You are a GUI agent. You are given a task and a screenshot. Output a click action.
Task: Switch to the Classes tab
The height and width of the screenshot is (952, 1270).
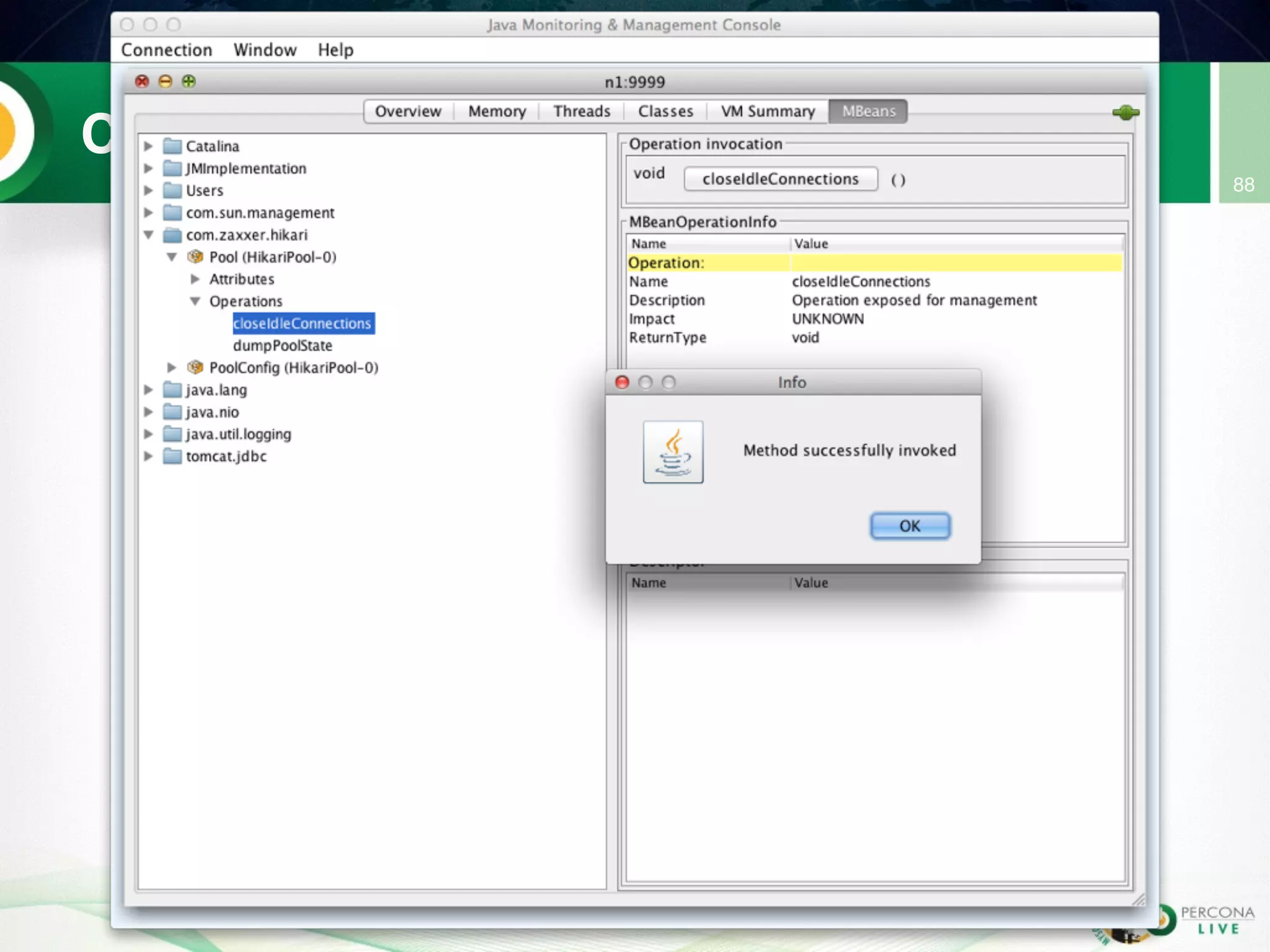pyautogui.click(x=665, y=112)
